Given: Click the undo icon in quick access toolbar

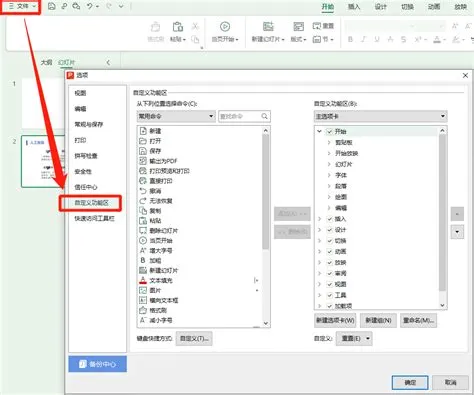Looking at the screenshot, I should pyautogui.click(x=90, y=6).
